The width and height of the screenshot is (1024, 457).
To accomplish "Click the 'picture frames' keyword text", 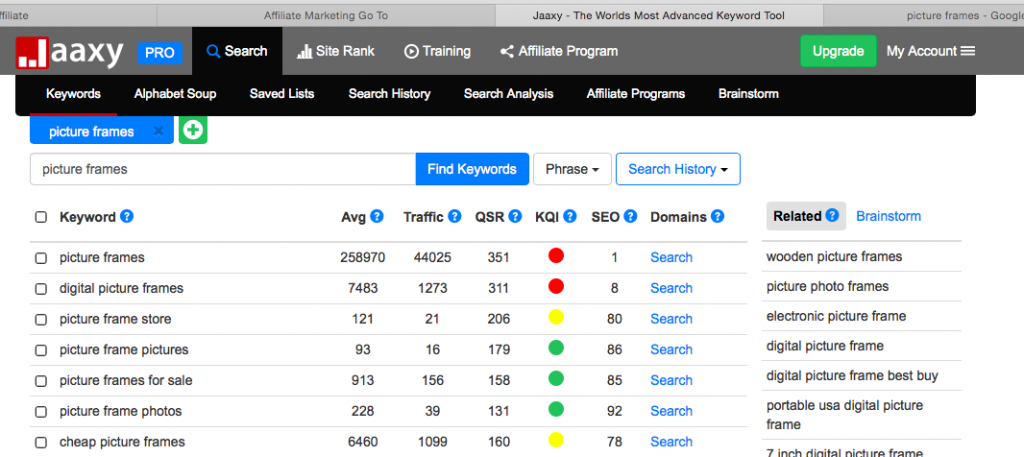I will (x=102, y=257).
